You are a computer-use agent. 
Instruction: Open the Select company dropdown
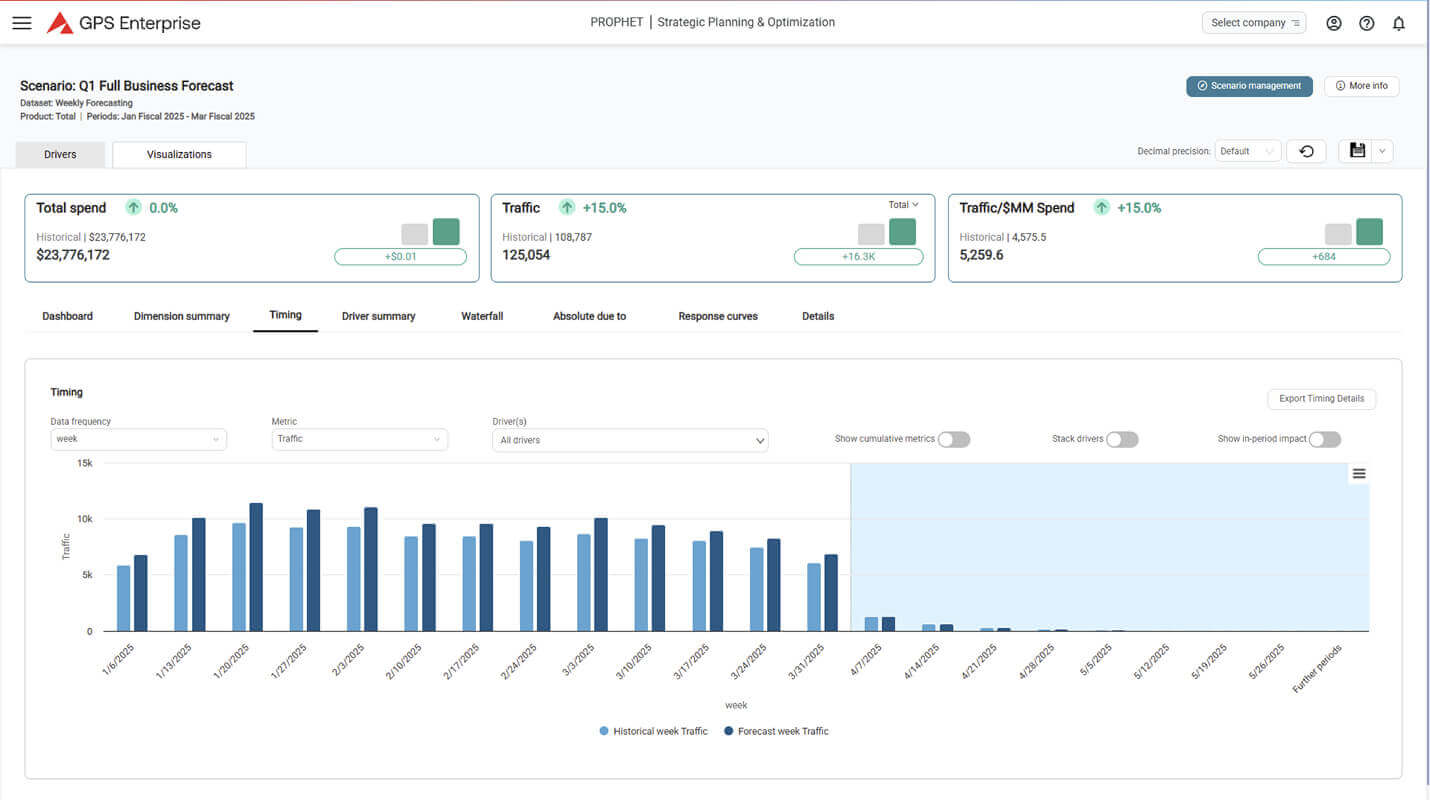[1253, 23]
